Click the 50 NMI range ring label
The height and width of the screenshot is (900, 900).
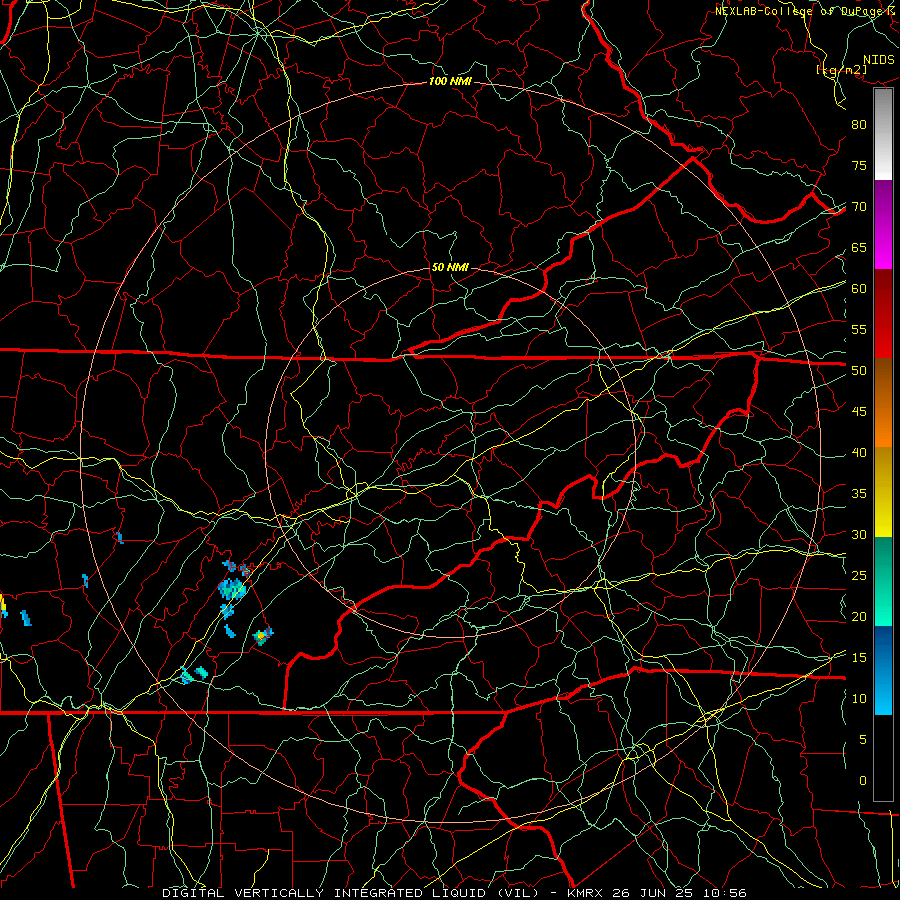point(450,267)
